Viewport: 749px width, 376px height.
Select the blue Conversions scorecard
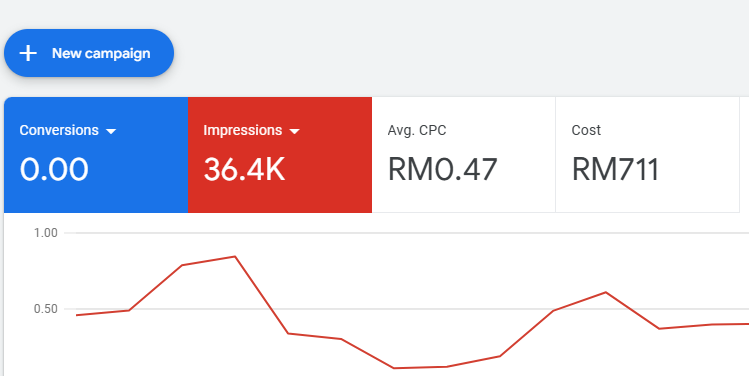(x=96, y=155)
